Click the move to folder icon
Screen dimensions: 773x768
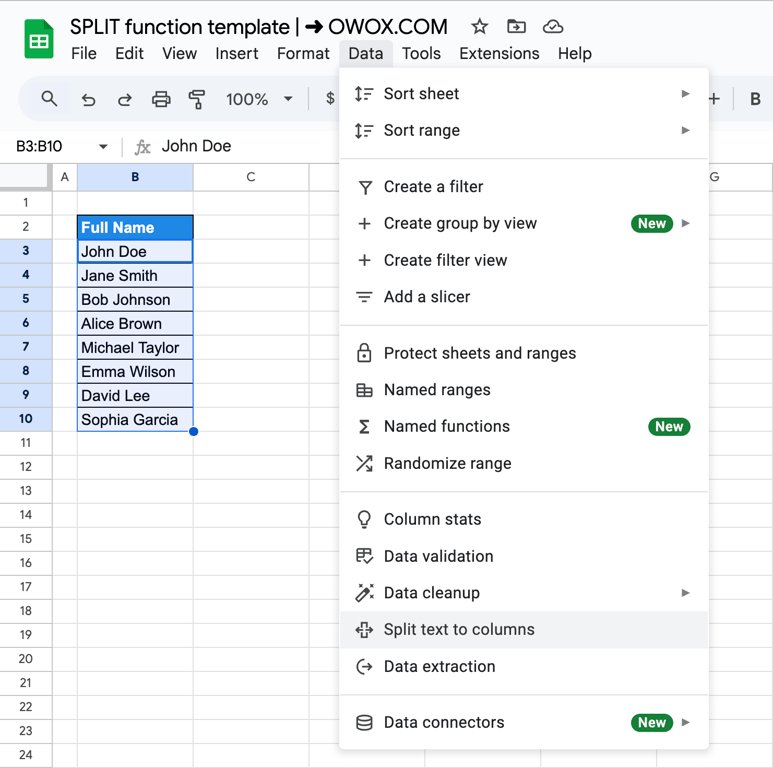516,26
